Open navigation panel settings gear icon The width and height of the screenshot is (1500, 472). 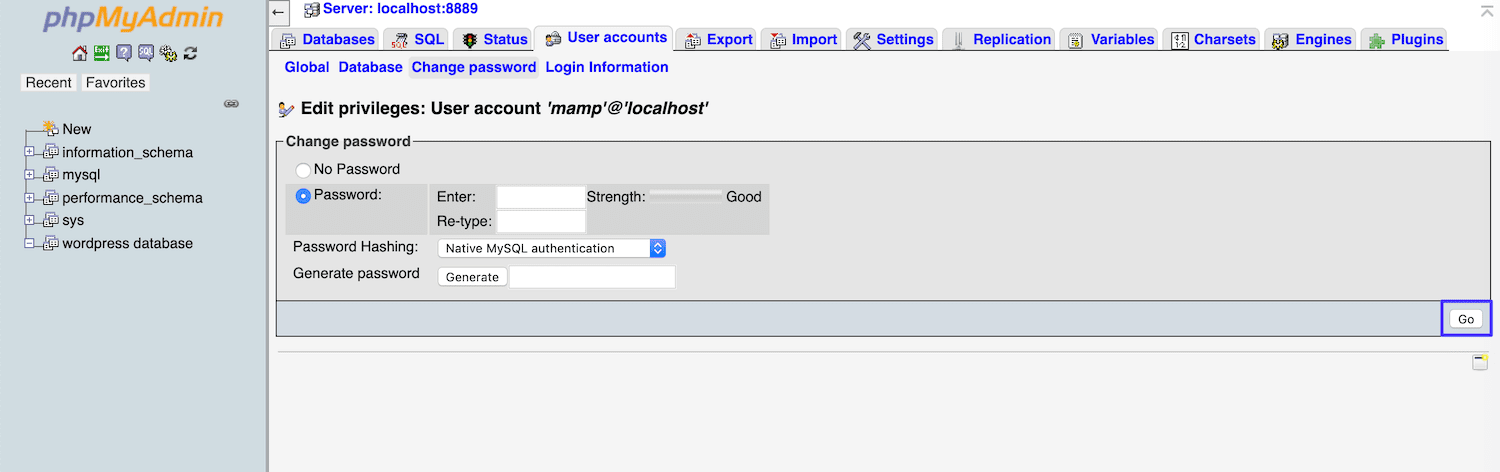tap(168, 53)
